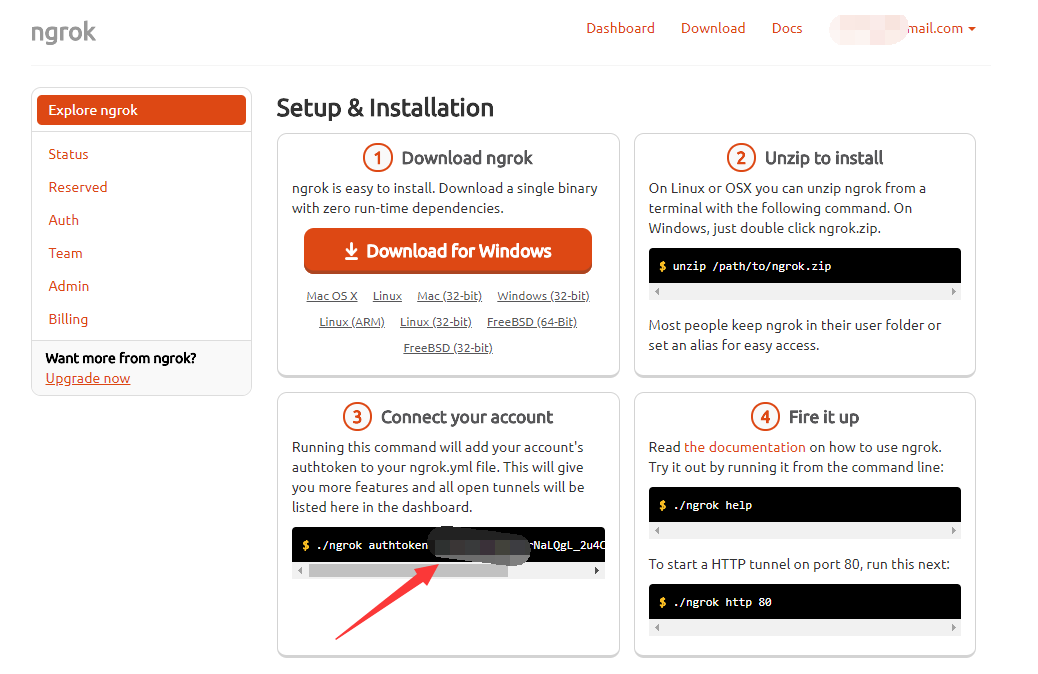Open the documentation link
The height and width of the screenshot is (674, 1038).
(744, 447)
